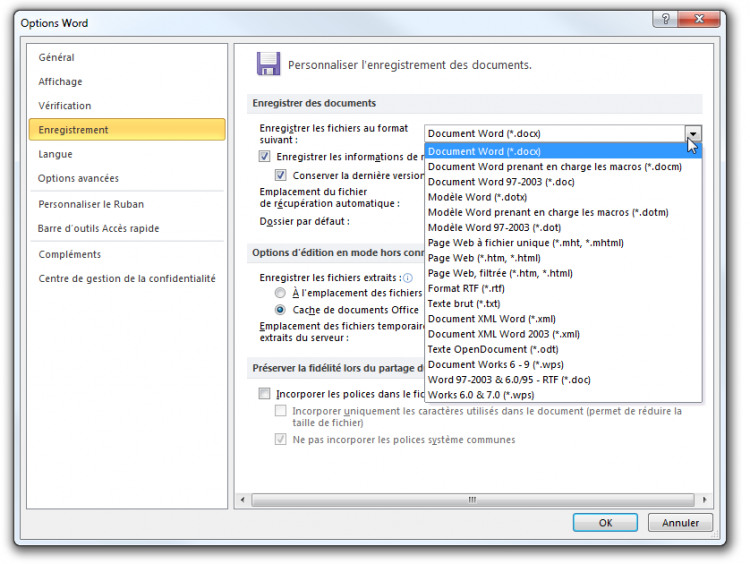Click horizontal scrollbar left arrow
This screenshot has width=750, height=564.
point(243,500)
